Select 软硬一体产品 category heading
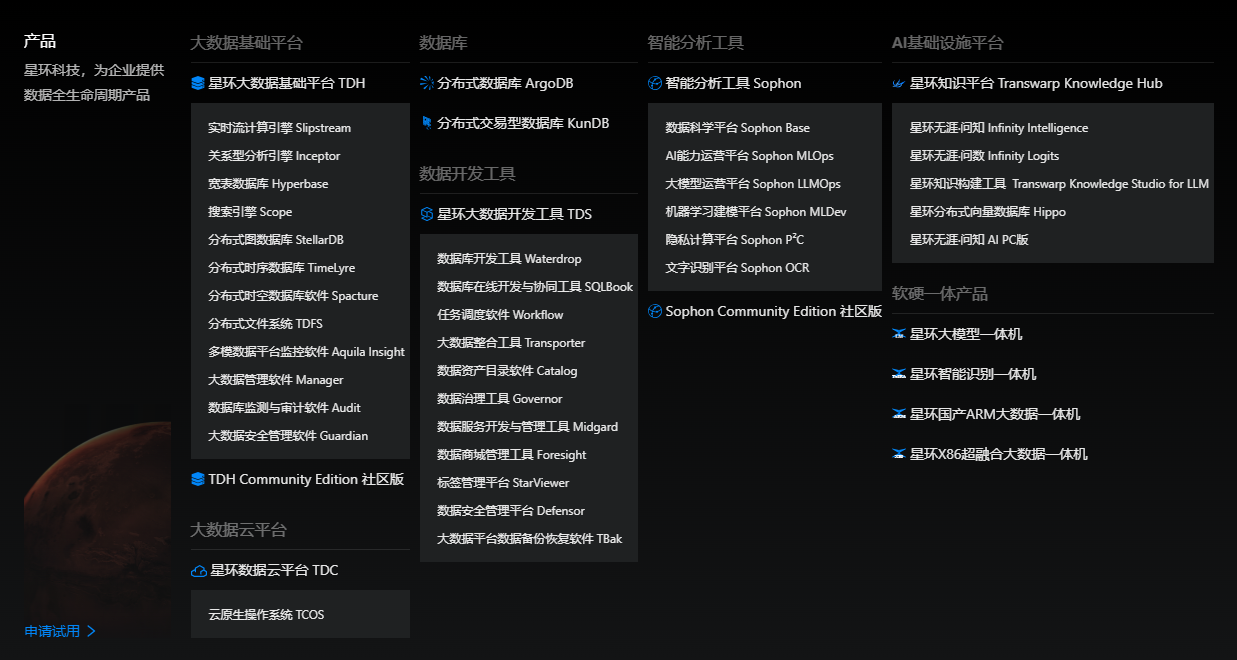The width and height of the screenshot is (1237, 660). pyautogui.click(x=939, y=294)
